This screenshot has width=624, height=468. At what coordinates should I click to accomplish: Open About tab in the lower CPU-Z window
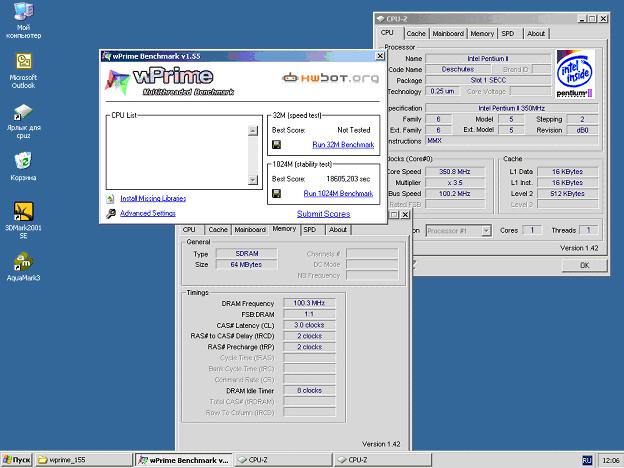point(338,230)
